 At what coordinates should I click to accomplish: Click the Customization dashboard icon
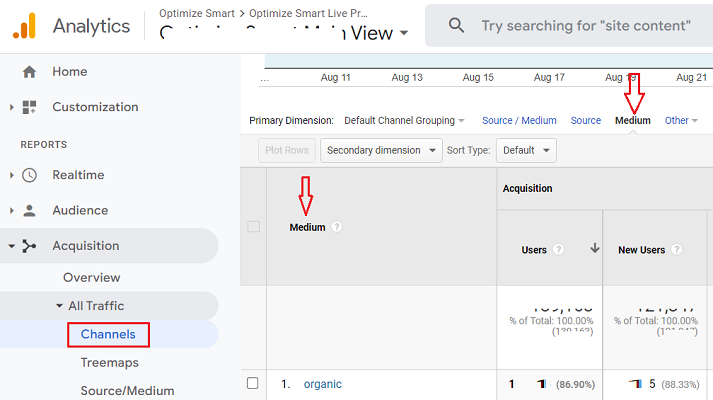(x=29, y=107)
